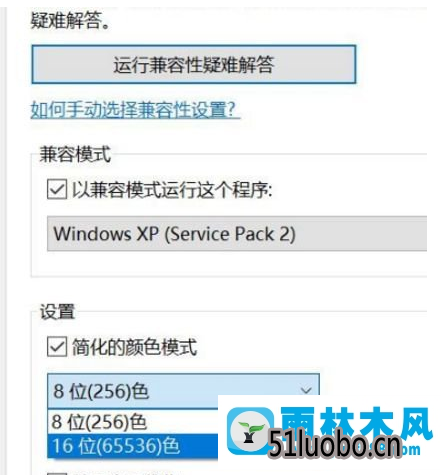The height and width of the screenshot is (475, 446).
Task: Click the checkmark in the 简化的颜色模式 box
Action: point(57,347)
